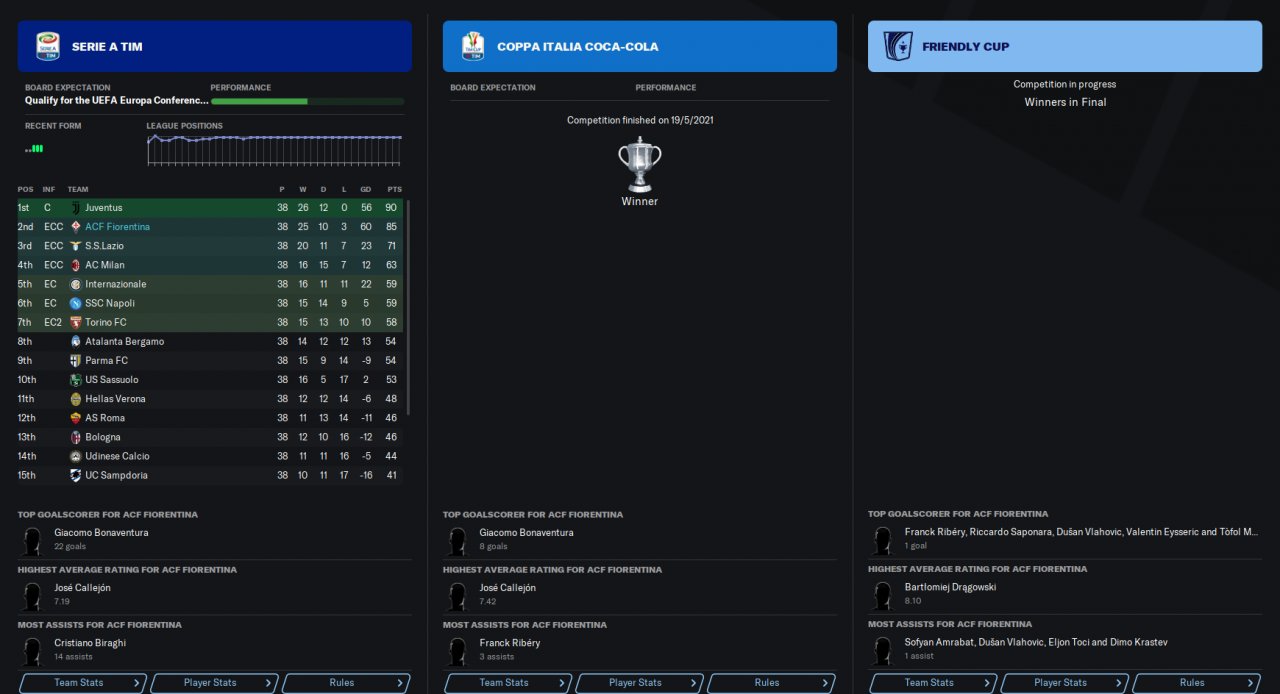Click the Hellas Verona club badge
Screen dimensions: 1280x694
(x=75, y=399)
